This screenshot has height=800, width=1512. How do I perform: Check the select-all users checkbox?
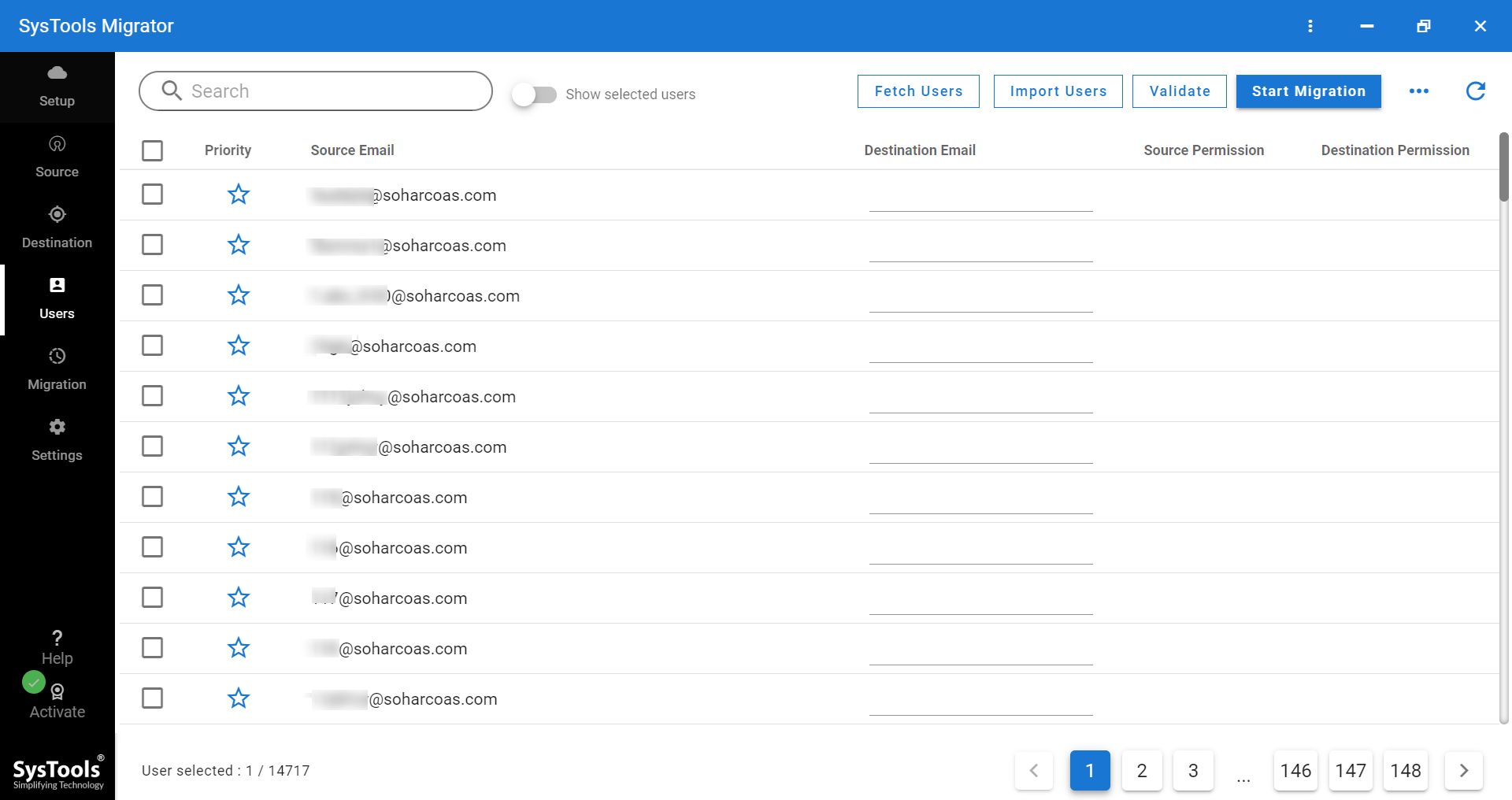coord(152,150)
